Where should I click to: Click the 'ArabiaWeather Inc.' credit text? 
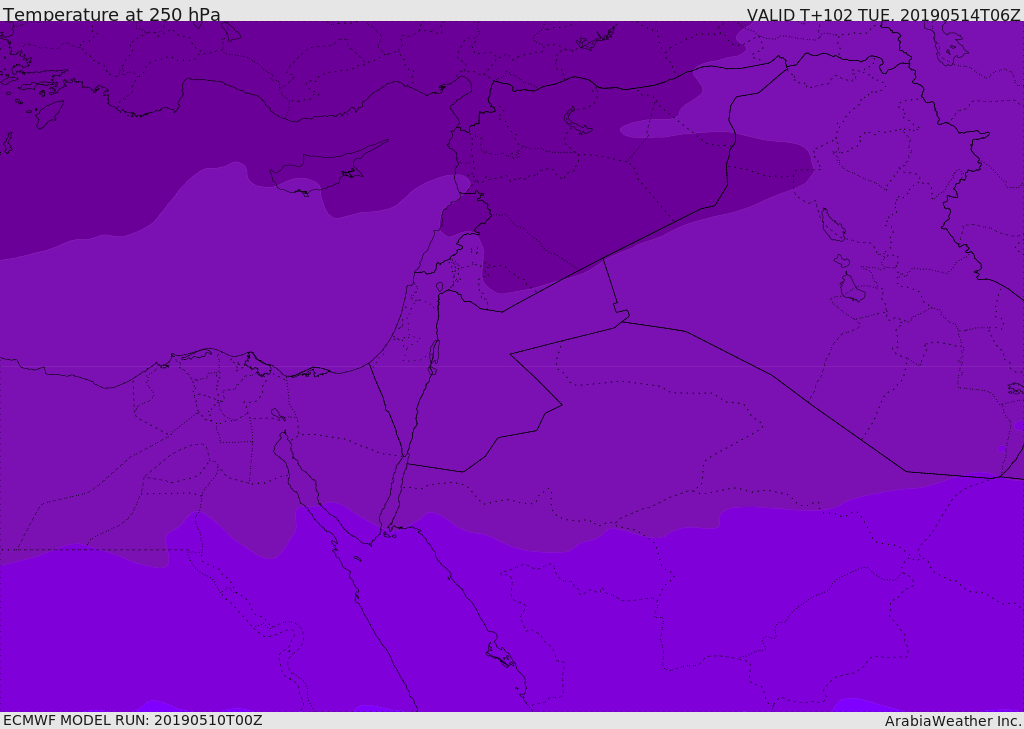tap(953, 721)
